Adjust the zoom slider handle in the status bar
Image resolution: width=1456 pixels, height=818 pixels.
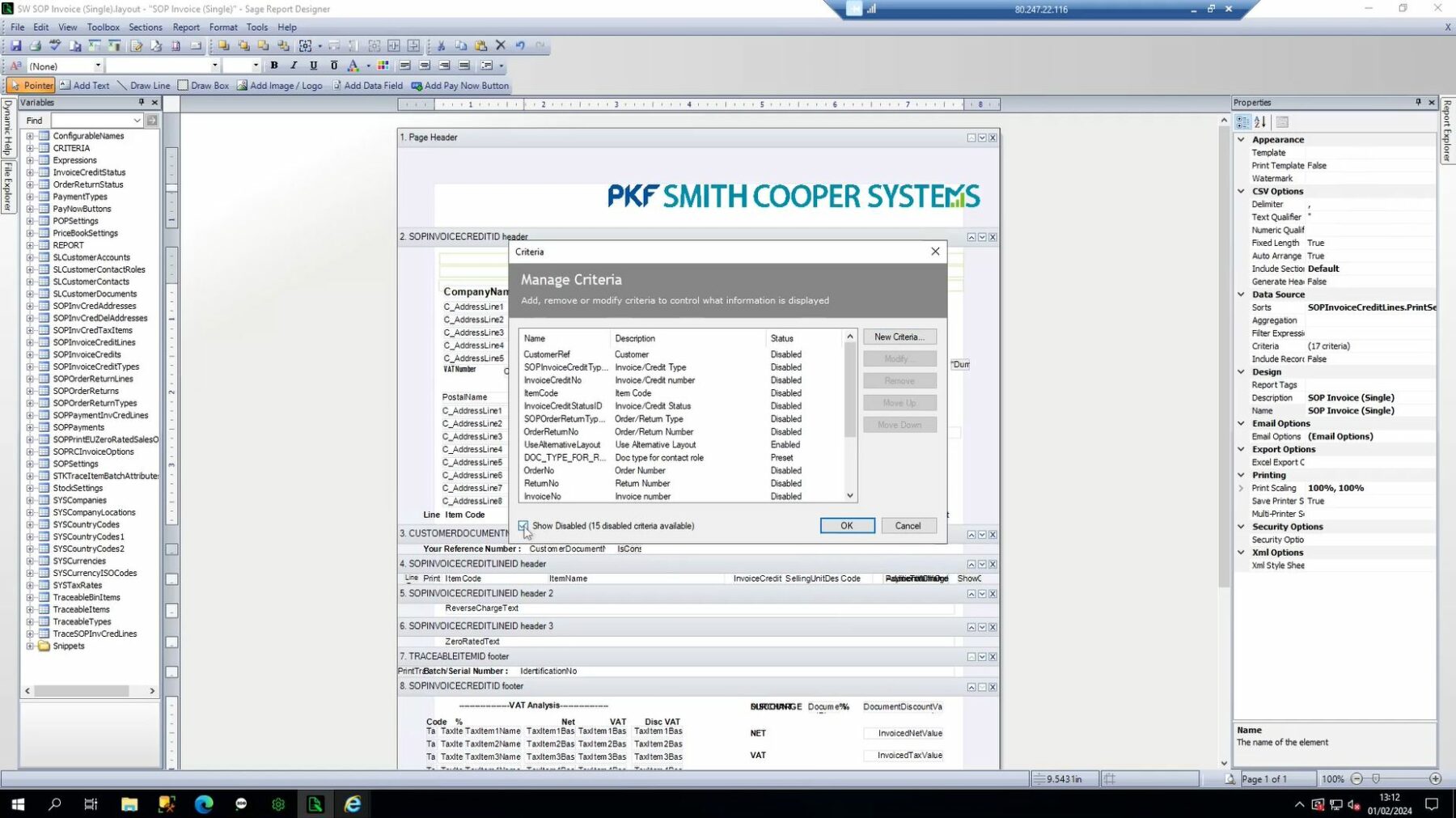tap(1376, 778)
